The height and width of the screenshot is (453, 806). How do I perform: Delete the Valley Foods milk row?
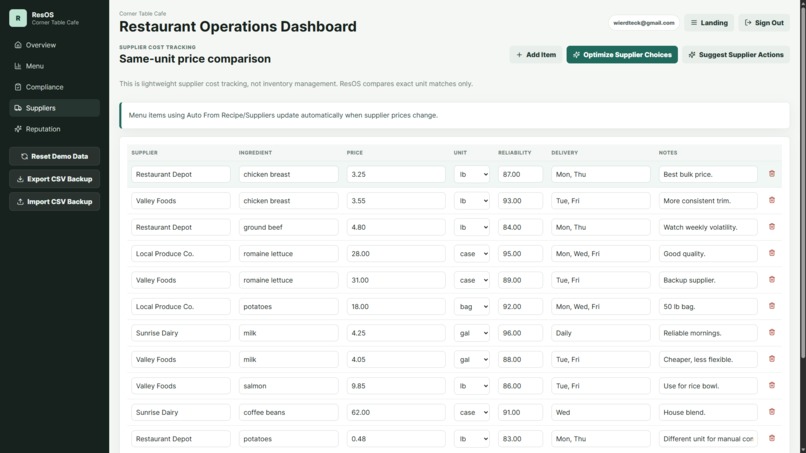click(x=772, y=359)
